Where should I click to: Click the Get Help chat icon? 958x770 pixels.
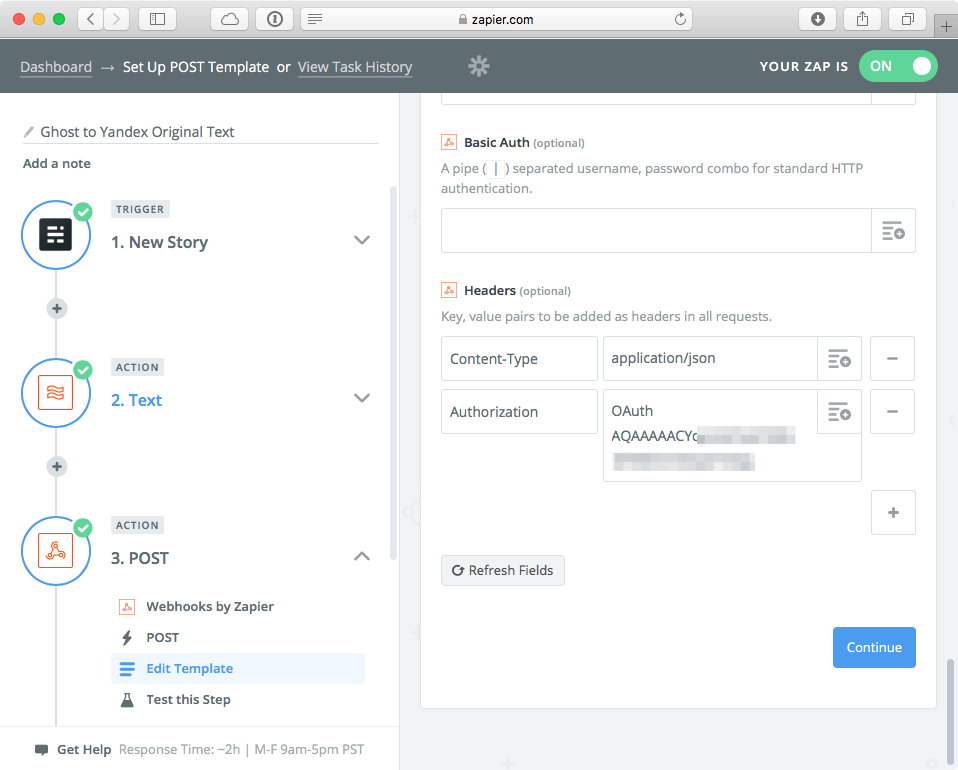point(41,749)
